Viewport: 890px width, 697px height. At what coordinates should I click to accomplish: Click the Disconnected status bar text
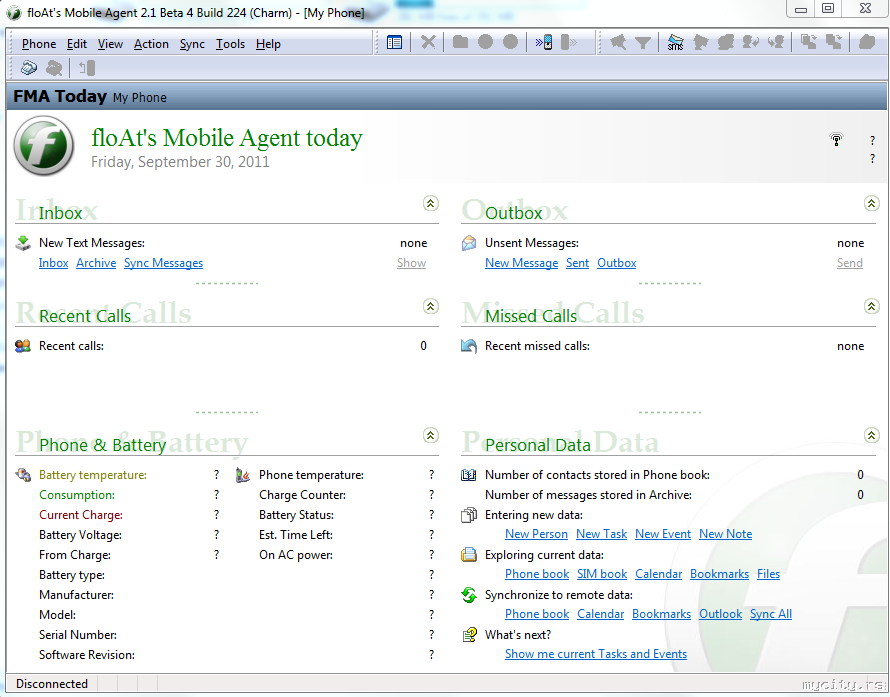(x=52, y=683)
